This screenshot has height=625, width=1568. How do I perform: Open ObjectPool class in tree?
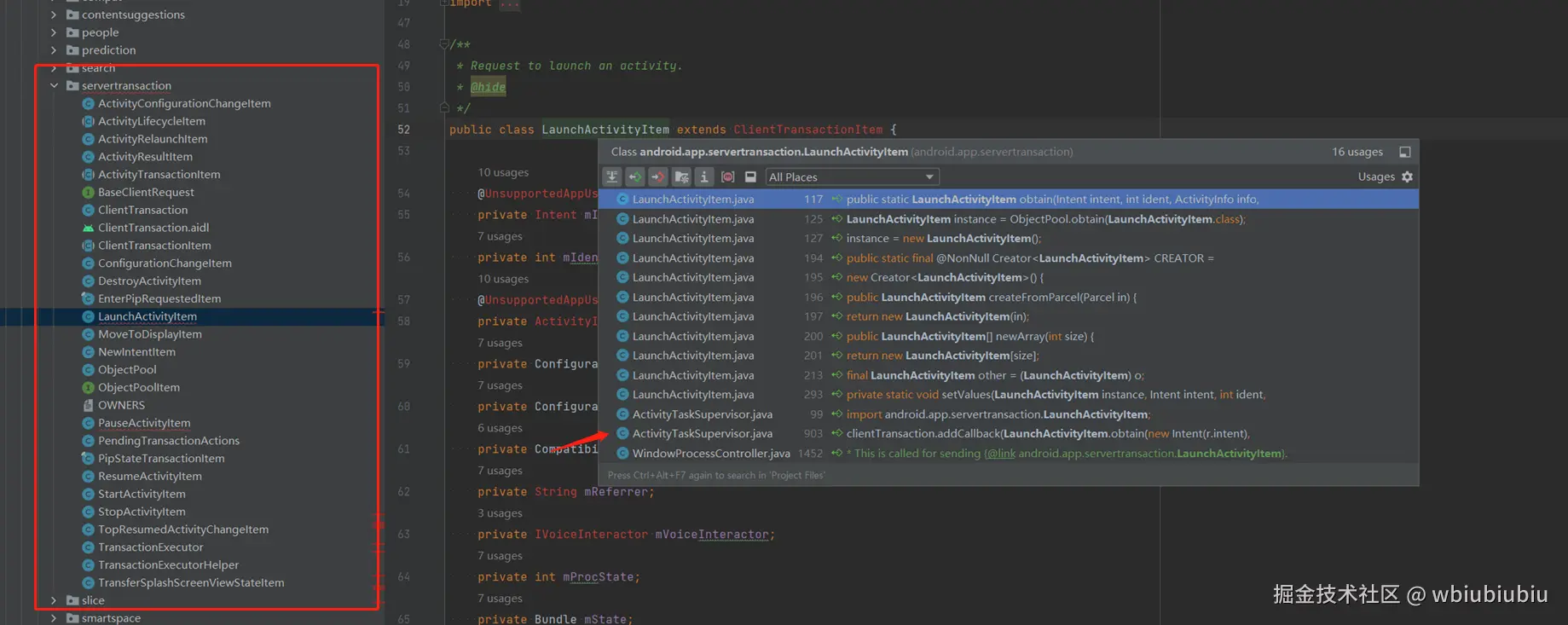coord(127,370)
